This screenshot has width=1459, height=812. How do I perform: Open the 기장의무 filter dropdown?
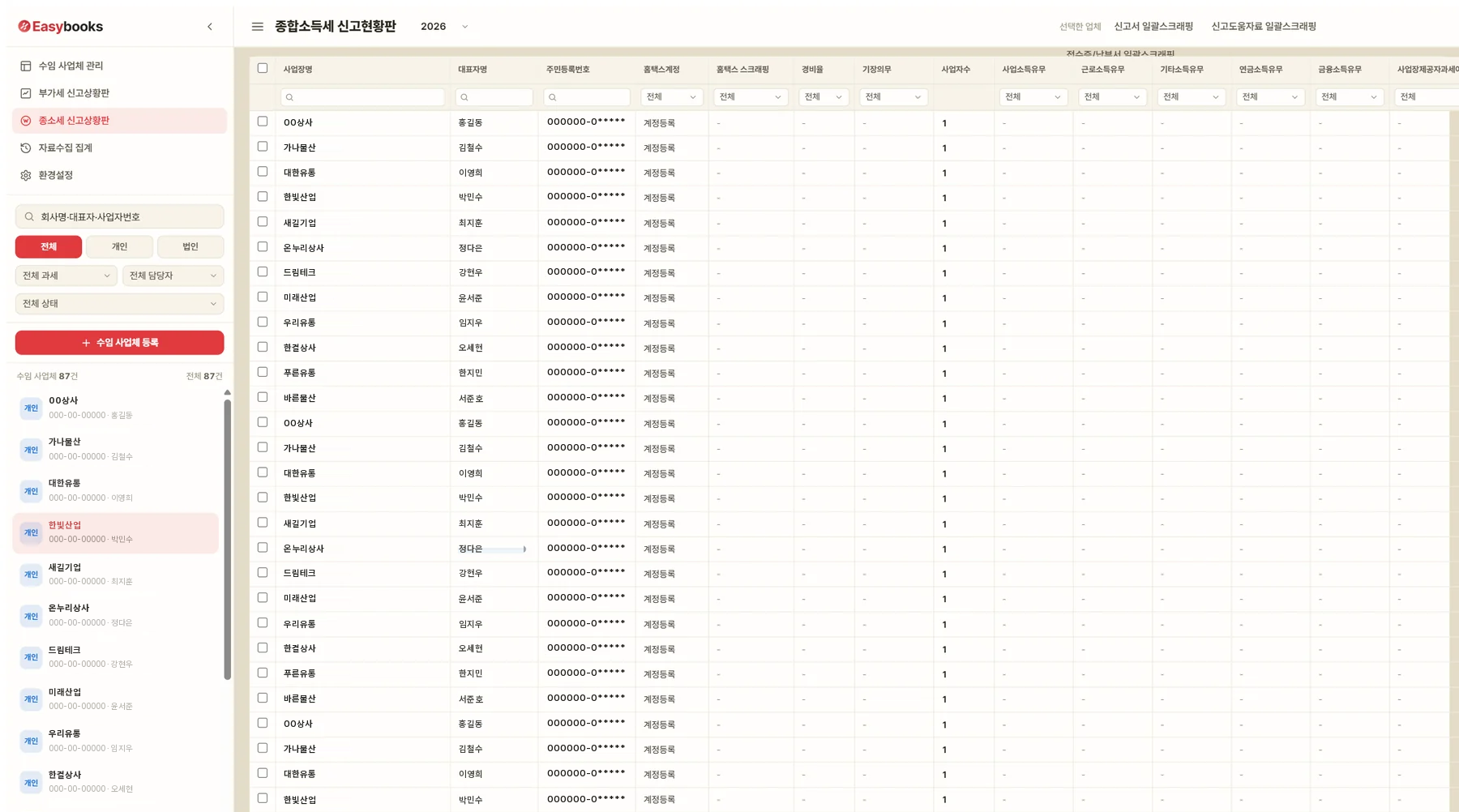click(893, 97)
